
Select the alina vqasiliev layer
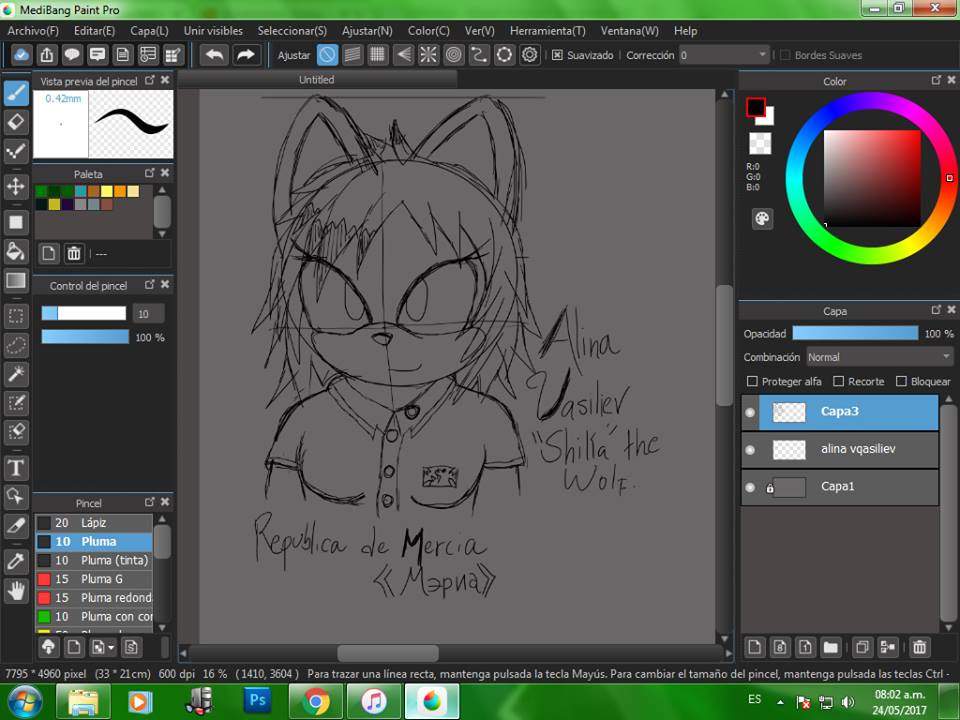(840, 450)
